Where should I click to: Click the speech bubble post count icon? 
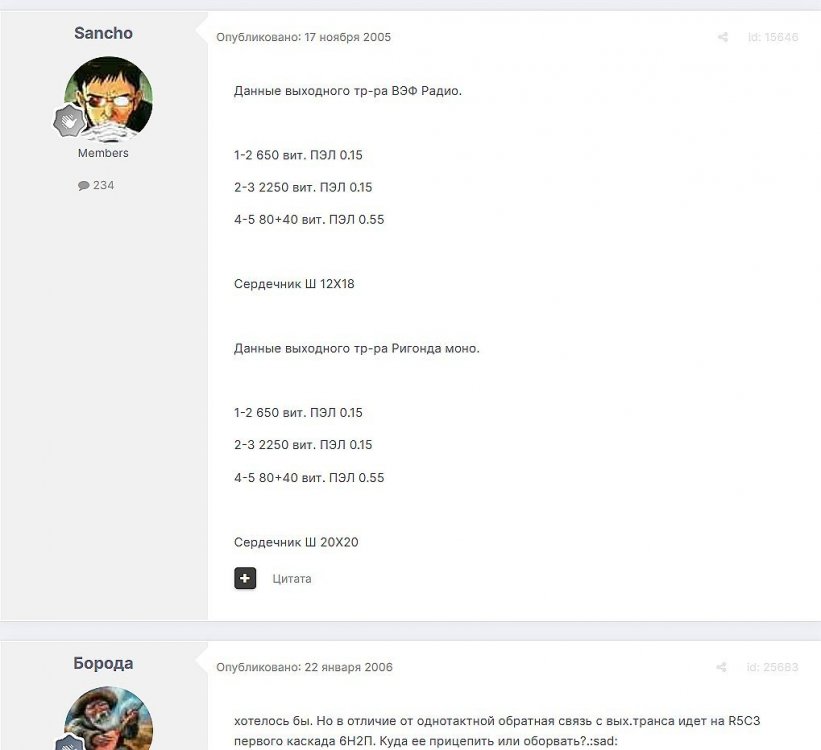tap(83, 185)
